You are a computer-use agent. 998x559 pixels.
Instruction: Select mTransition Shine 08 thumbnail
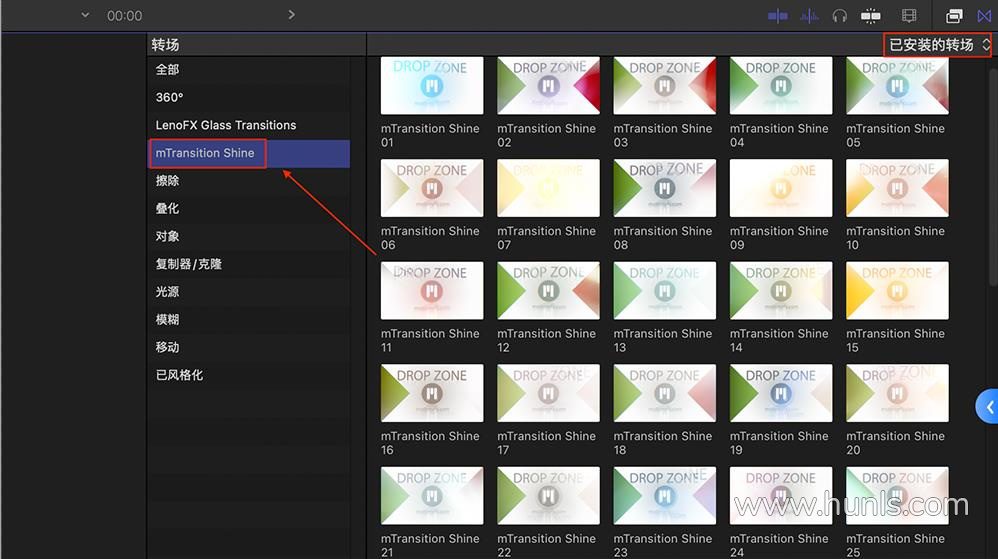[664, 188]
